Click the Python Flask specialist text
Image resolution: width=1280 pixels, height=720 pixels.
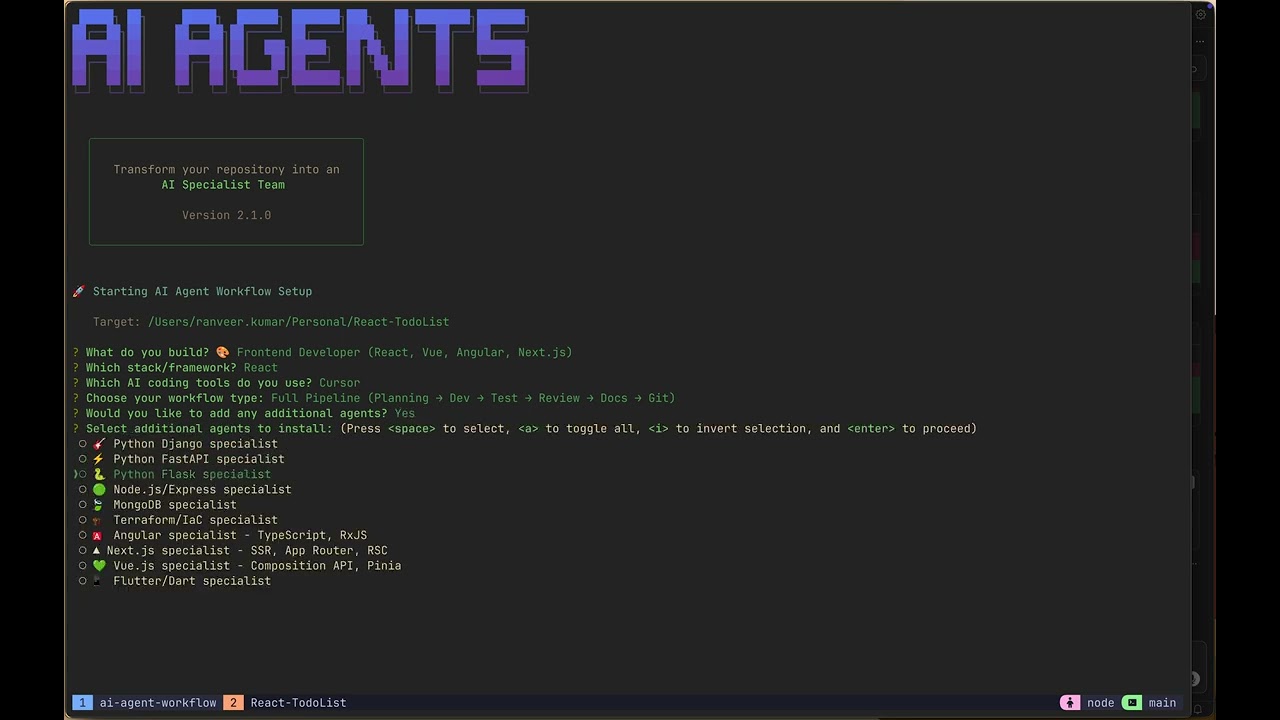point(192,474)
